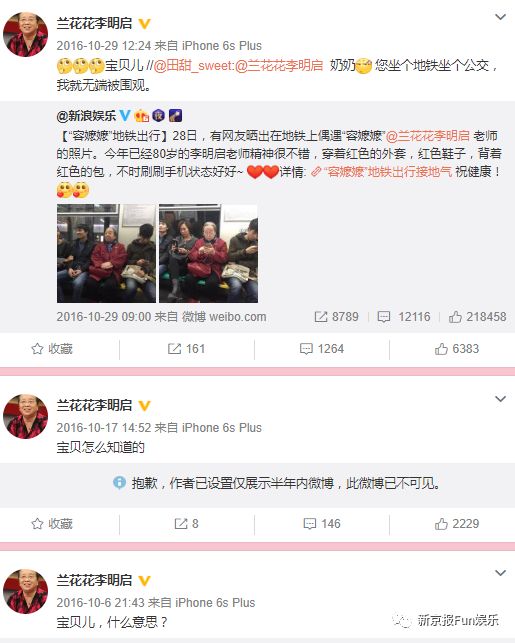This screenshot has height=643, width=515.
Task: Click the repost icon with 161
Action: pyautogui.click(x=187, y=349)
